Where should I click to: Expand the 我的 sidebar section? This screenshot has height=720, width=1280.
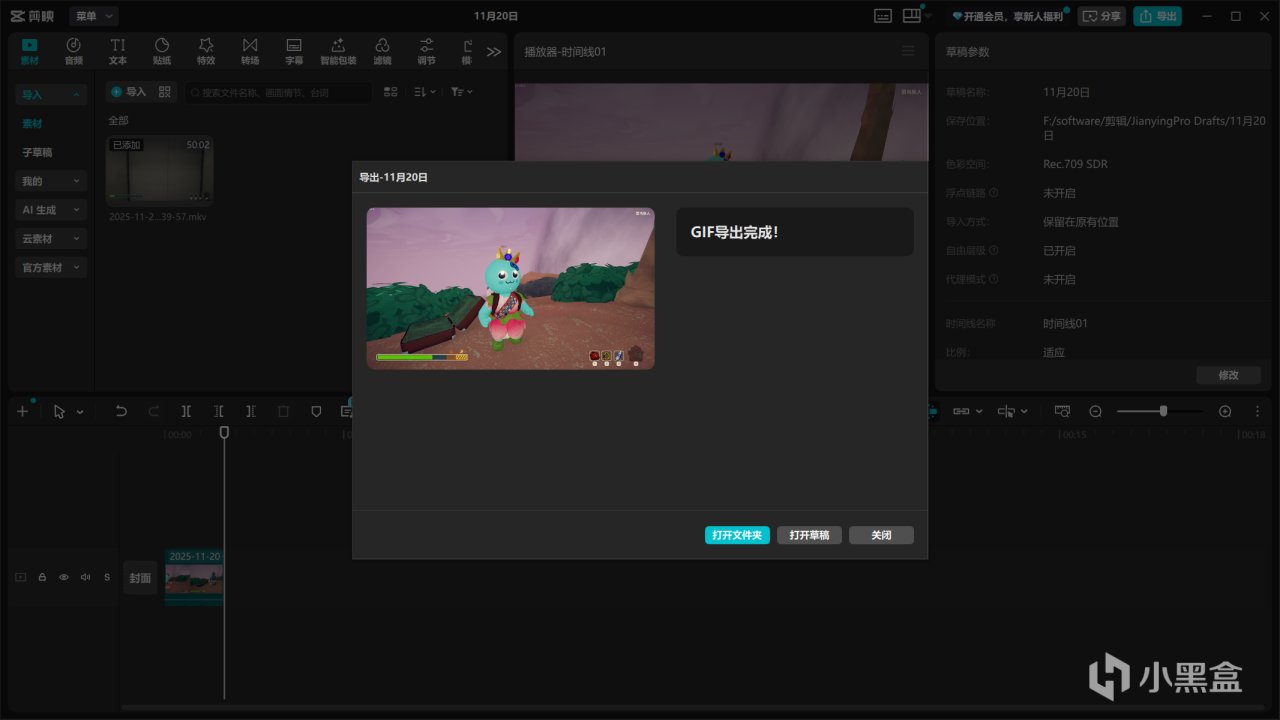coord(51,181)
